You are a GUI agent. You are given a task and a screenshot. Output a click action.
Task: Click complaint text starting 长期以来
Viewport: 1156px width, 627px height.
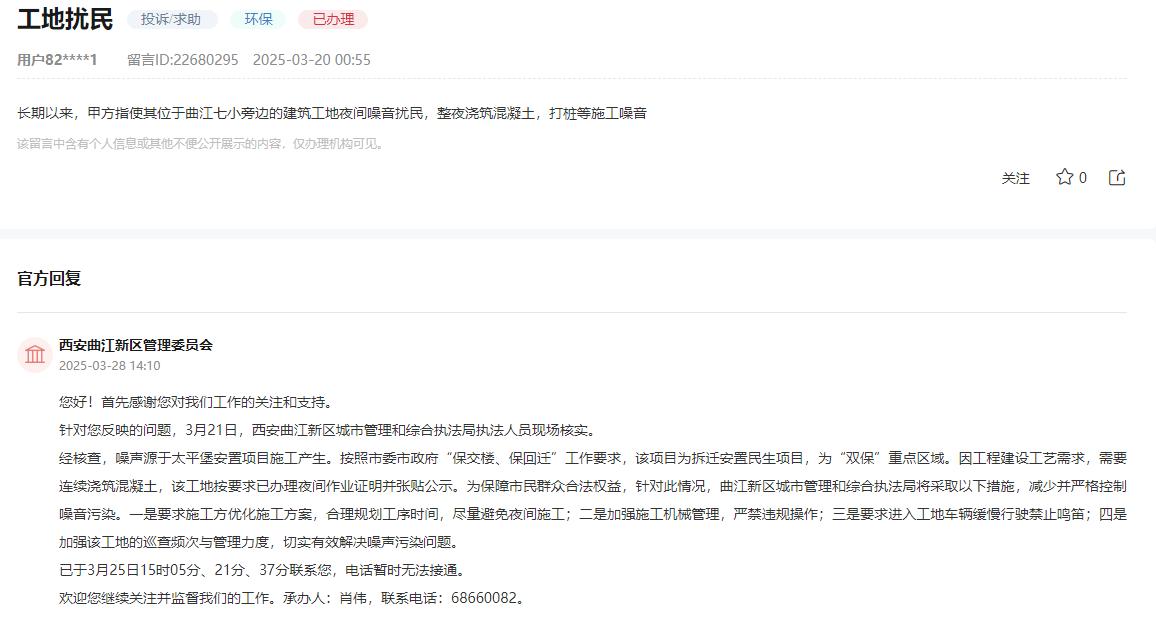point(332,113)
